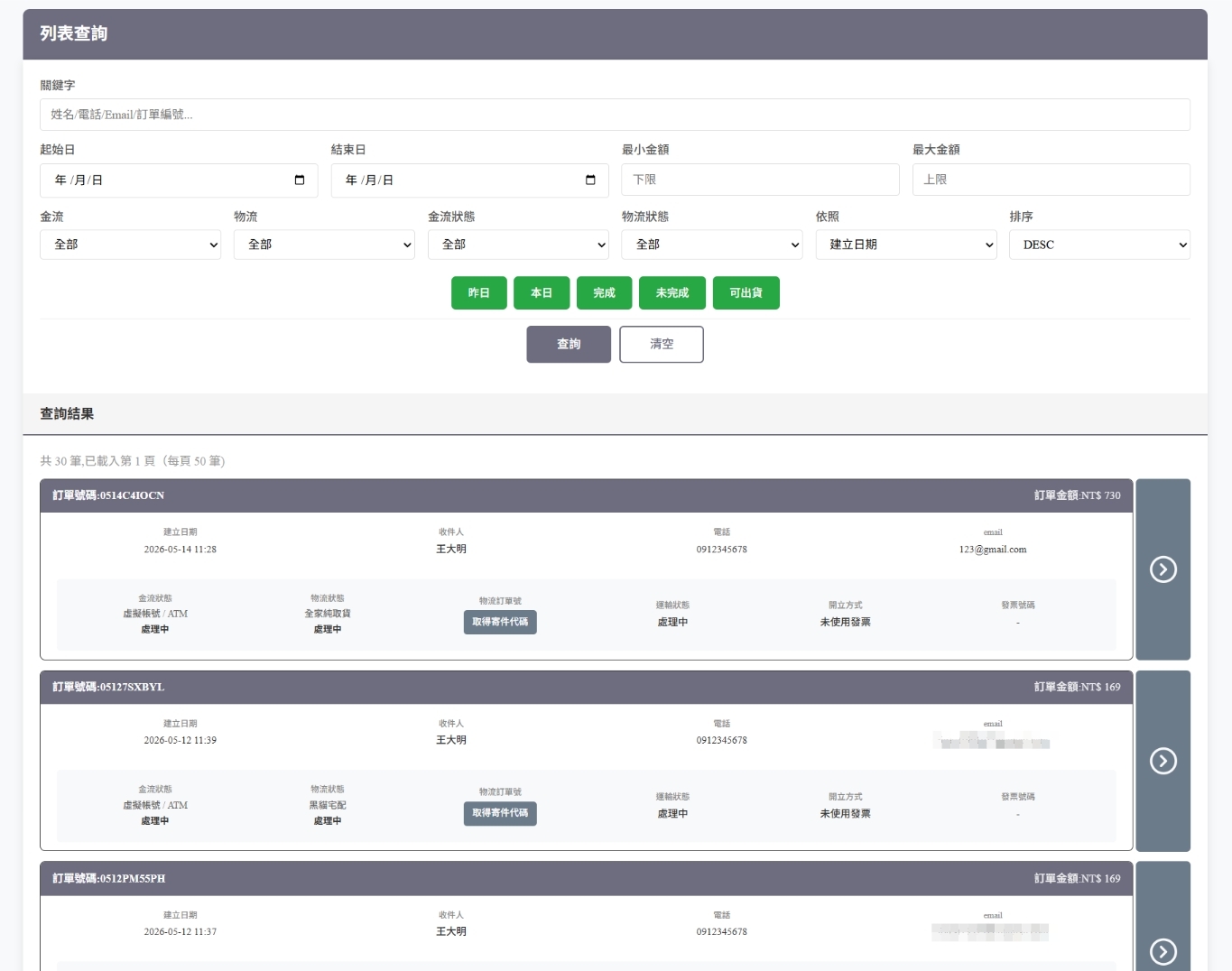Reset filters with the 清空 button
This screenshot has width=1232, height=971.
662,344
